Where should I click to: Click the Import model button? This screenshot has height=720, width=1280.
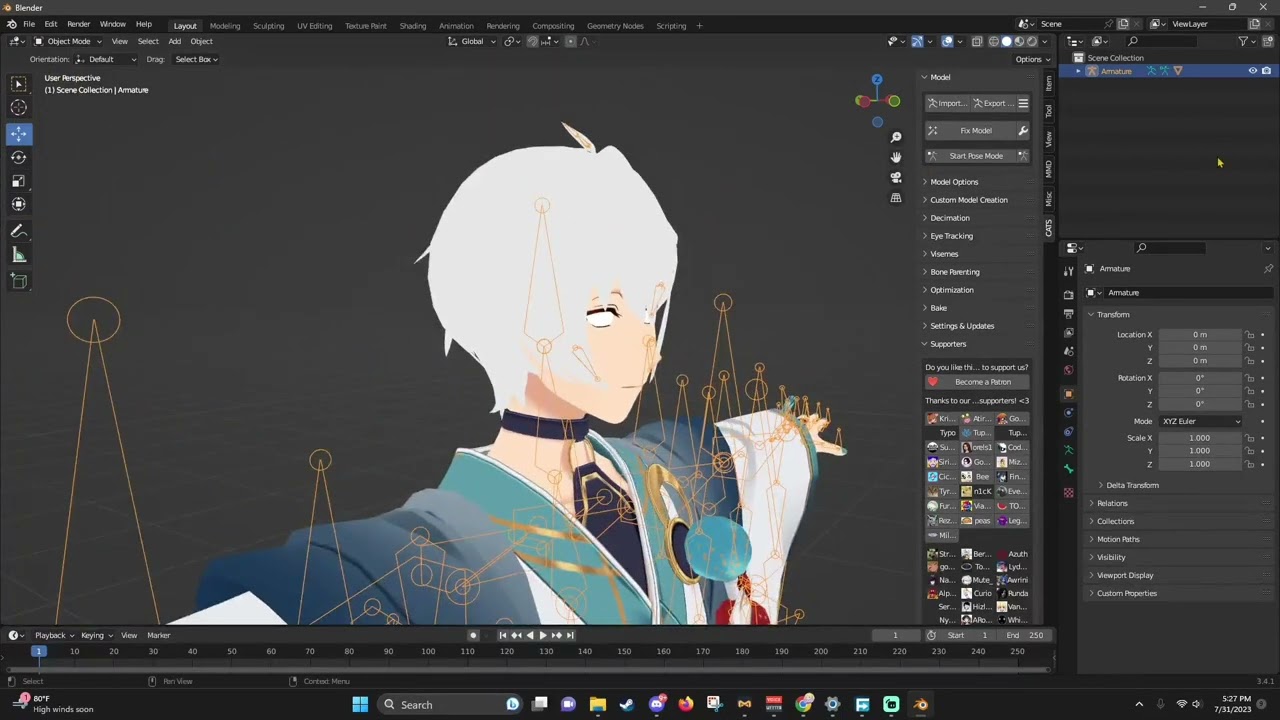point(946,103)
